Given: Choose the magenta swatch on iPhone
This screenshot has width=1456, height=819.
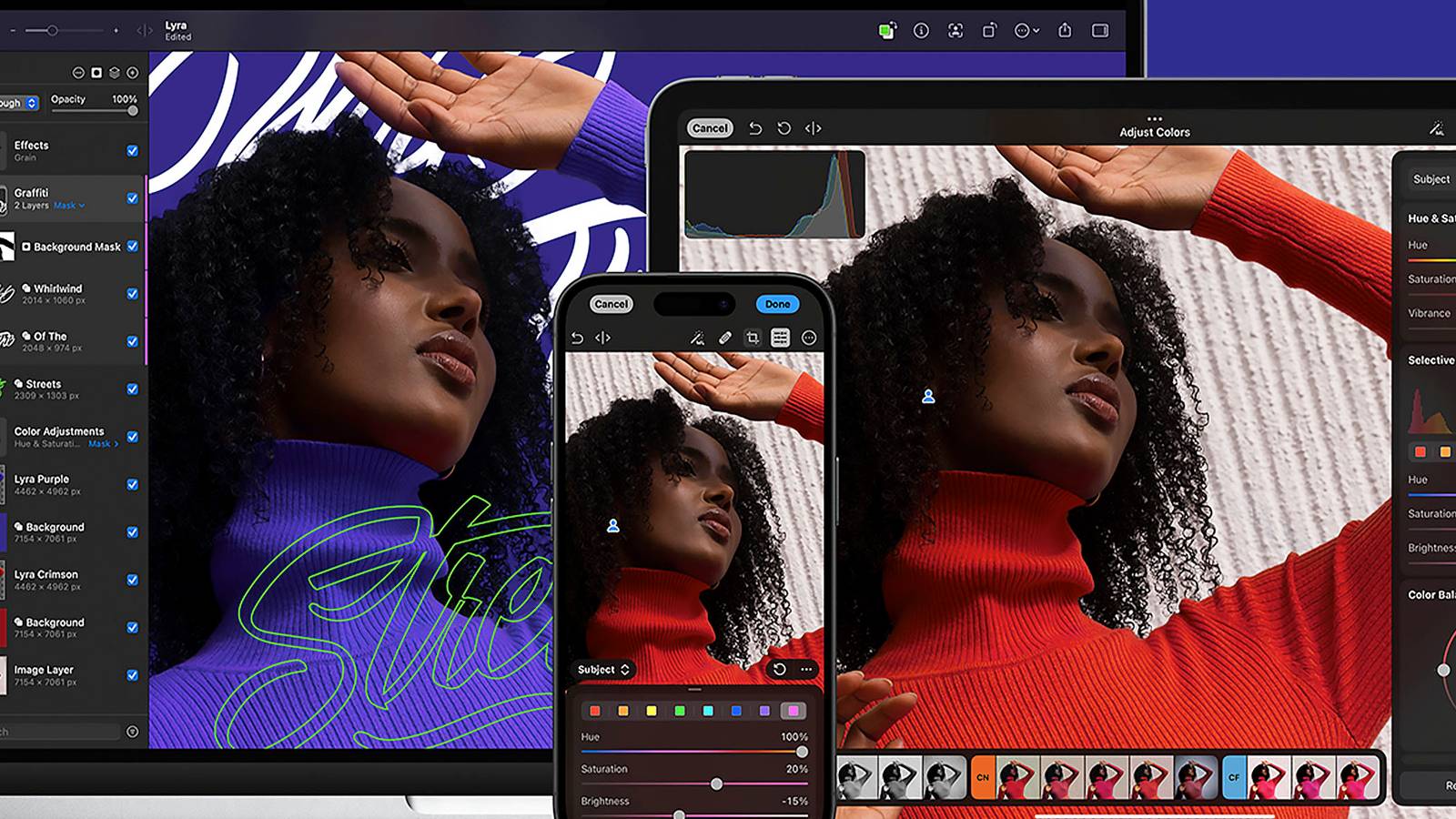Looking at the screenshot, I should point(794,711).
